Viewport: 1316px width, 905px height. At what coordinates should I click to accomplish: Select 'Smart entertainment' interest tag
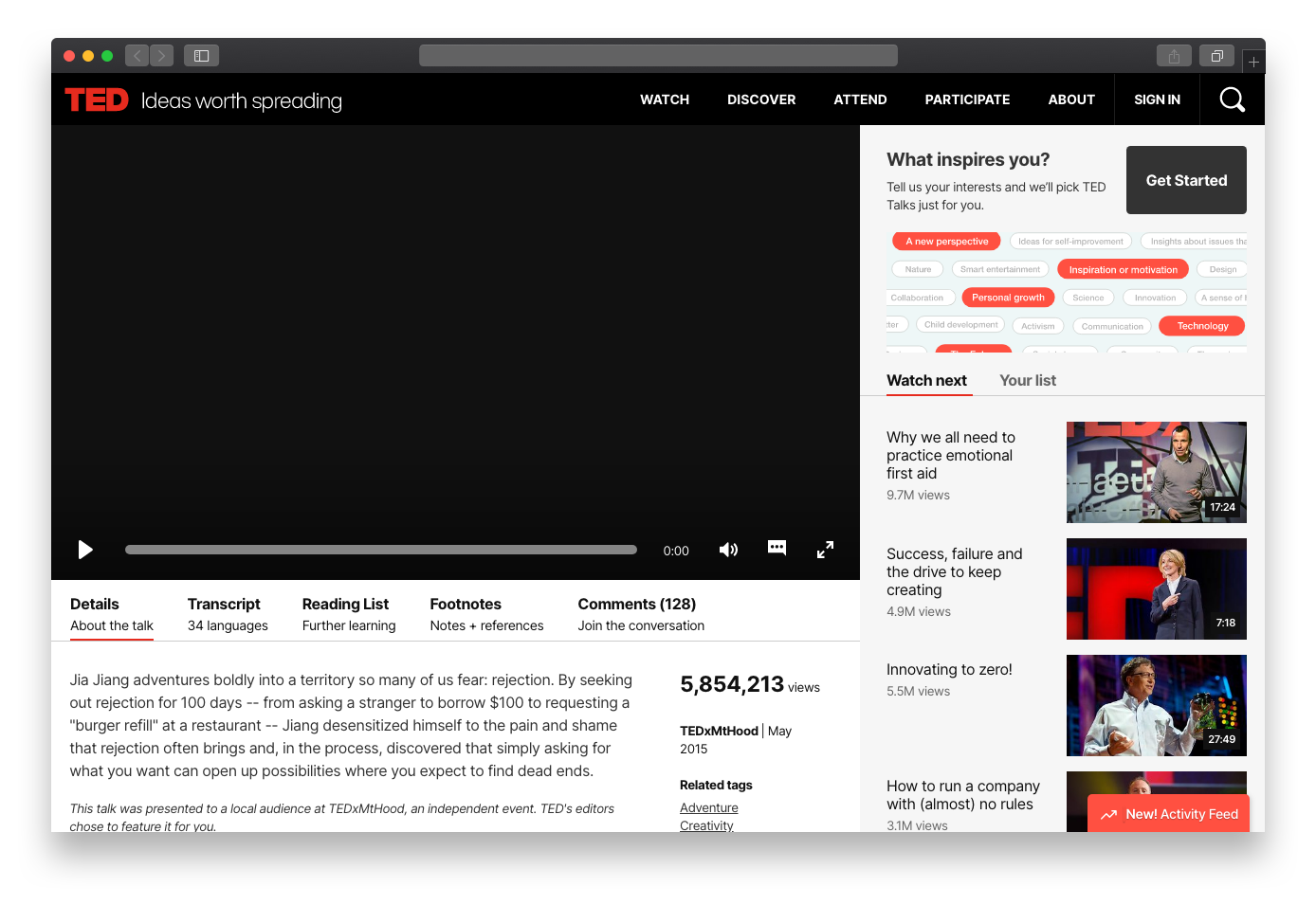(999, 269)
